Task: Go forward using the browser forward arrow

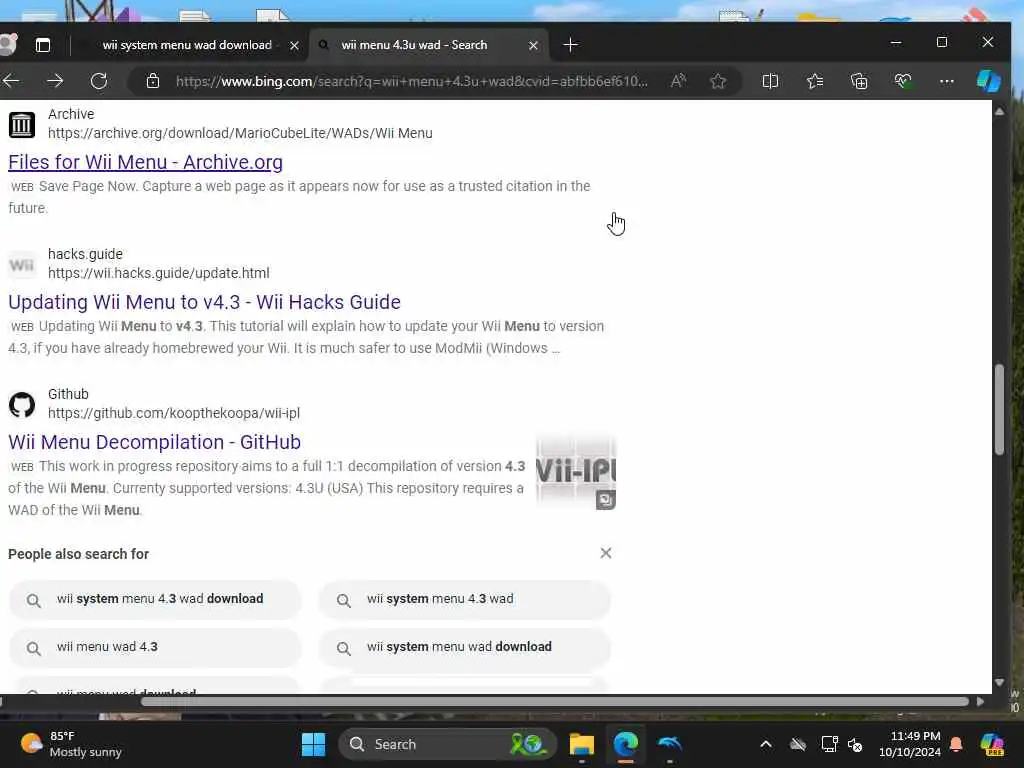Action: coord(56,81)
